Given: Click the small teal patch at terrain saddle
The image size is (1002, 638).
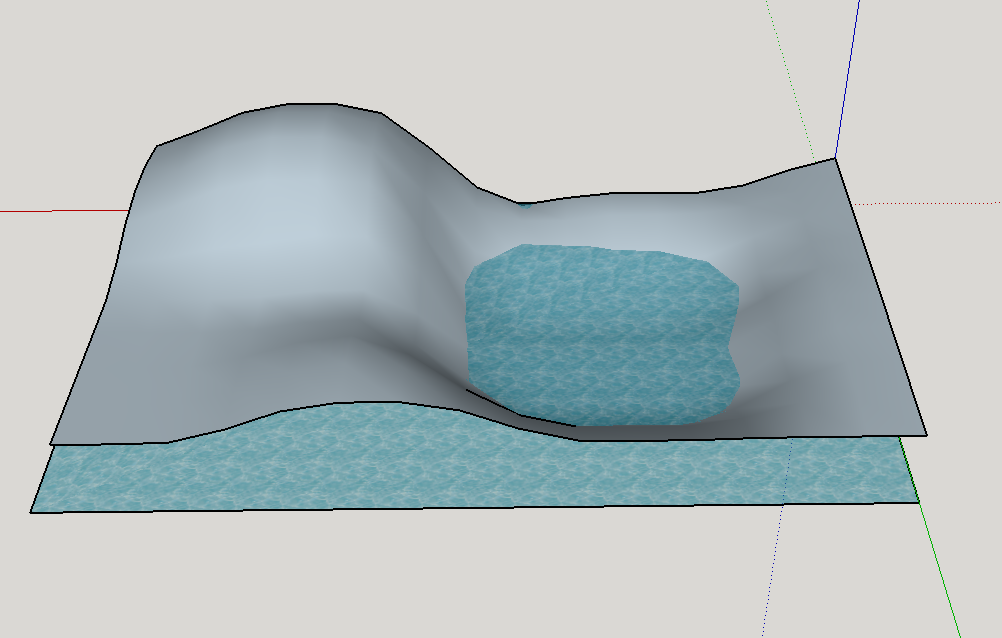Looking at the screenshot, I should (x=526, y=206).
